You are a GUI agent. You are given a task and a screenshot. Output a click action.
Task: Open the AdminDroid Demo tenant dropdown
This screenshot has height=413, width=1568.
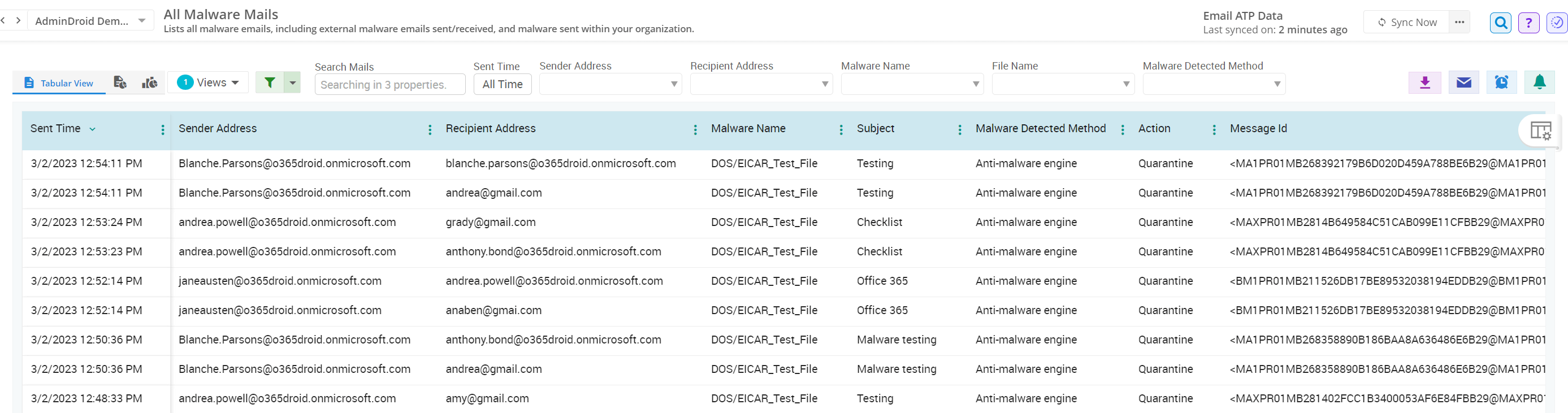(90, 21)
